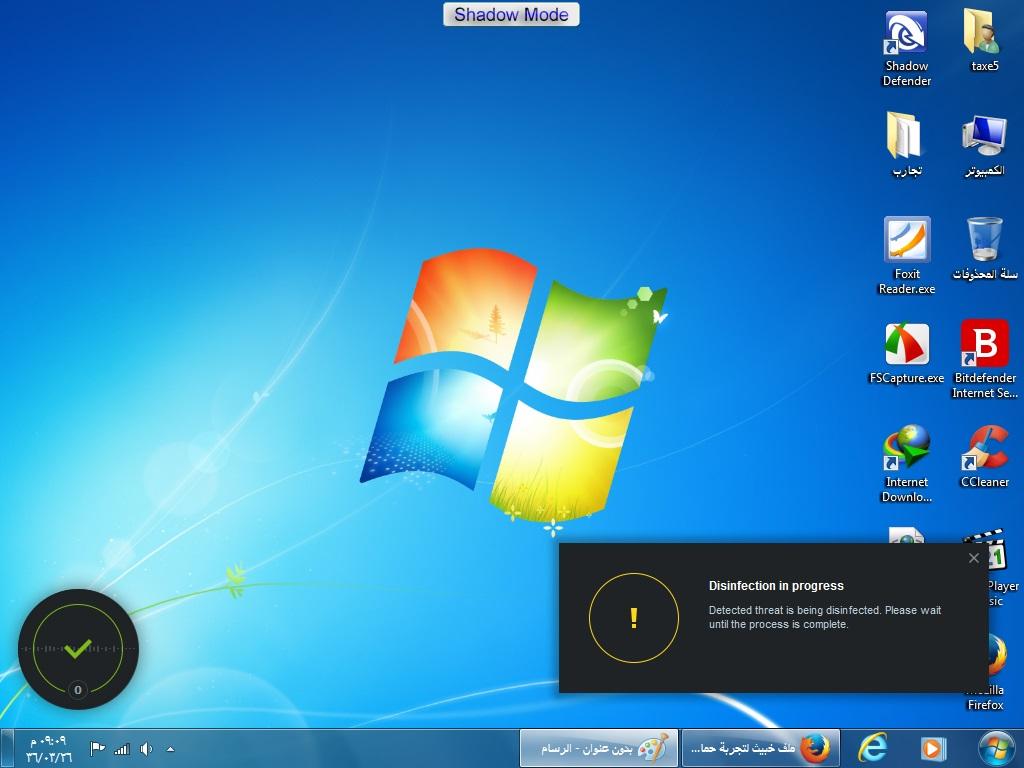Click the Show desktop strip on taskbar
1024x768 pixels.
[x=7, y=748]
